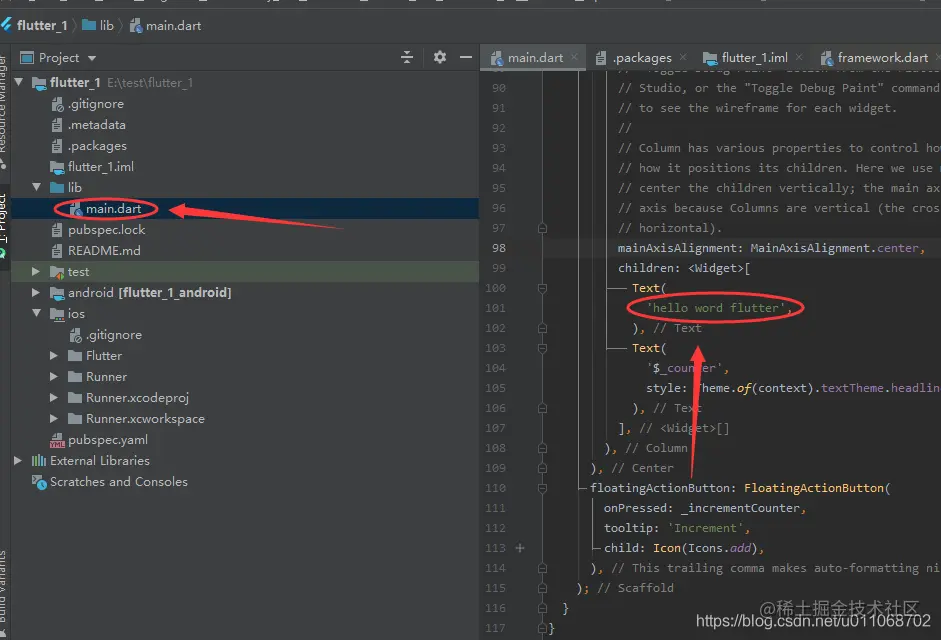Click the fold marker on line 100

pyautogui.click(x=543, y=288)
